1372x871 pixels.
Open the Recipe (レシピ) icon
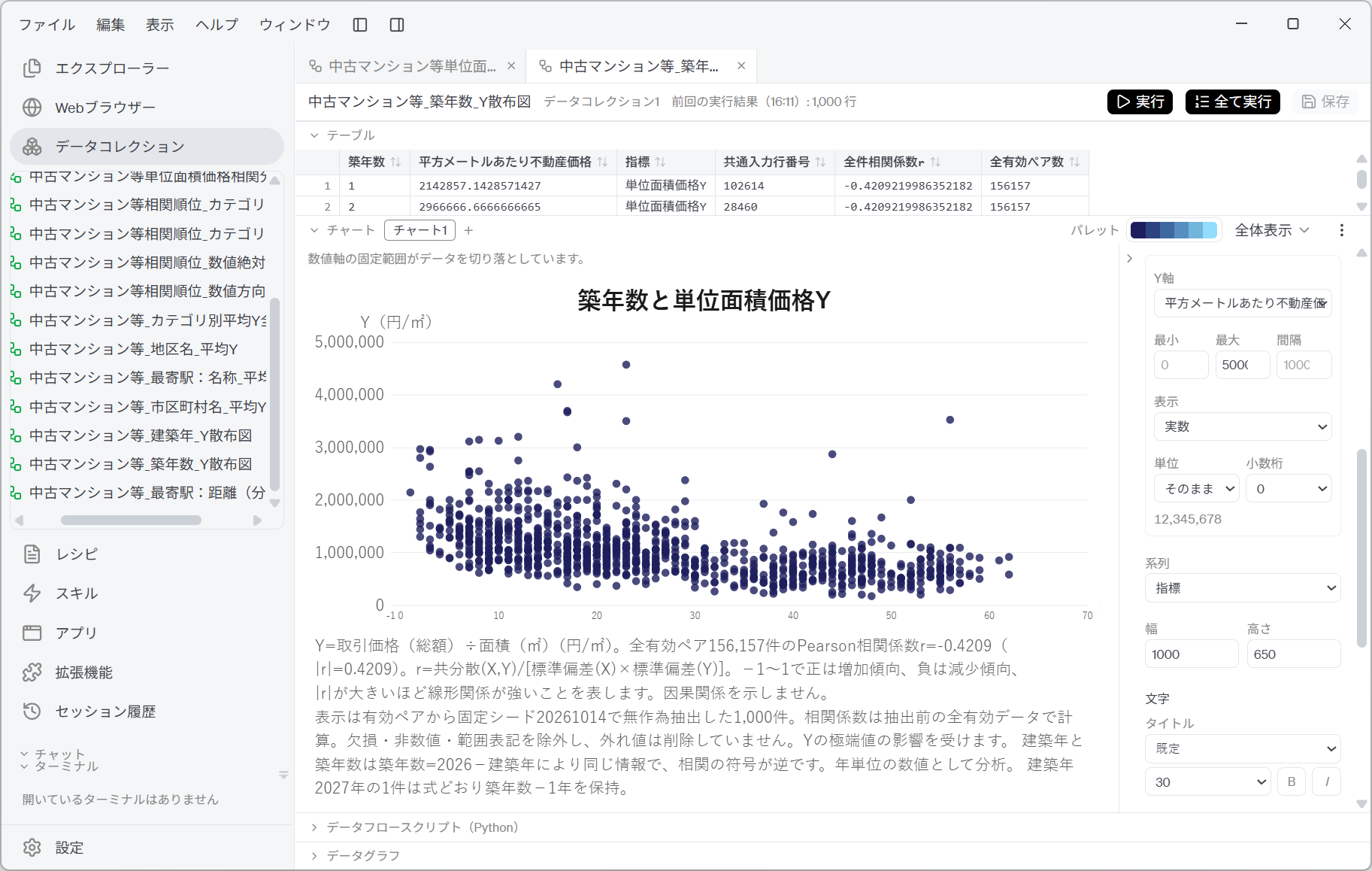point(32,554)
